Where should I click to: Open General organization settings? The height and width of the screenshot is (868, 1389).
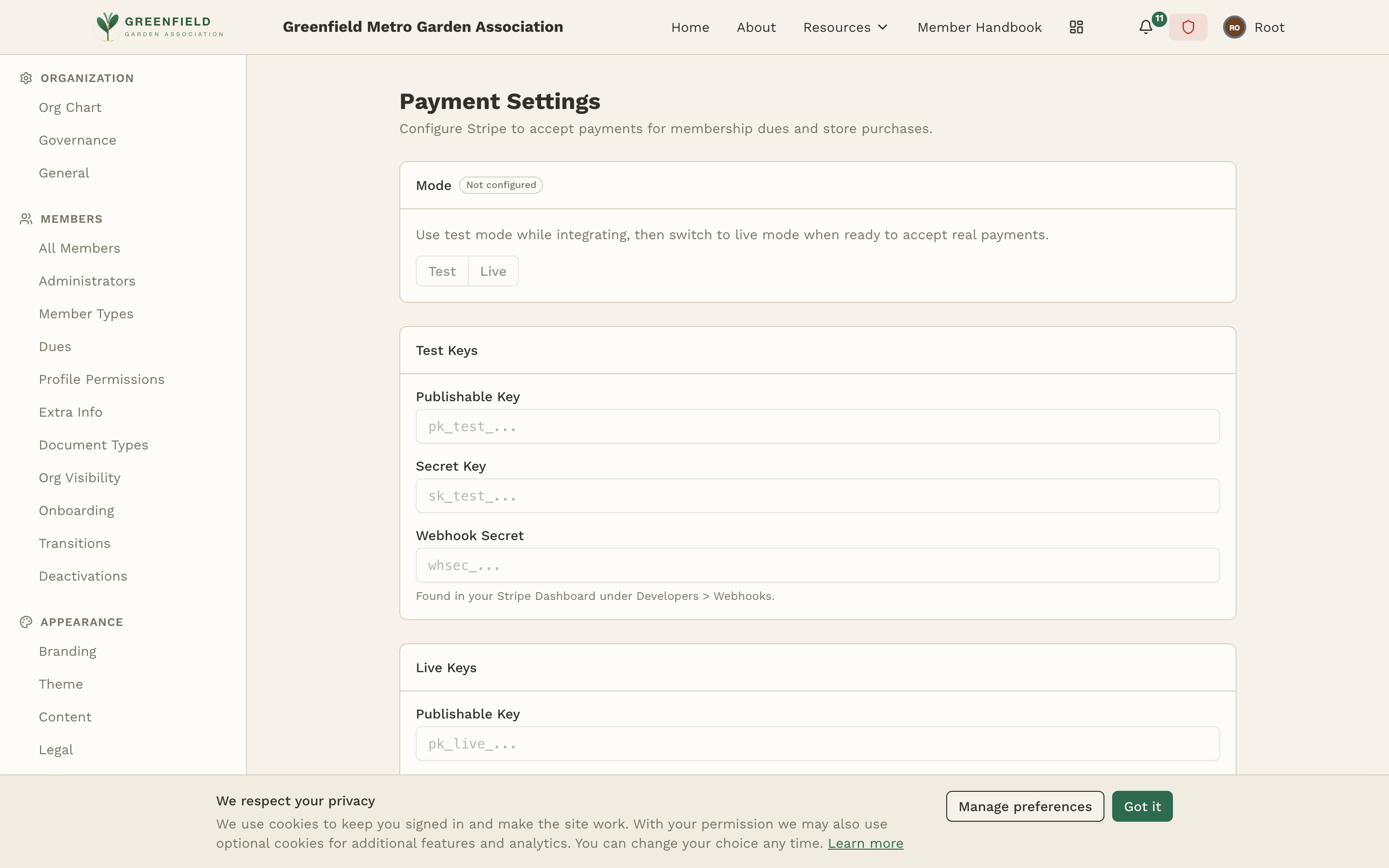(64, 173)
